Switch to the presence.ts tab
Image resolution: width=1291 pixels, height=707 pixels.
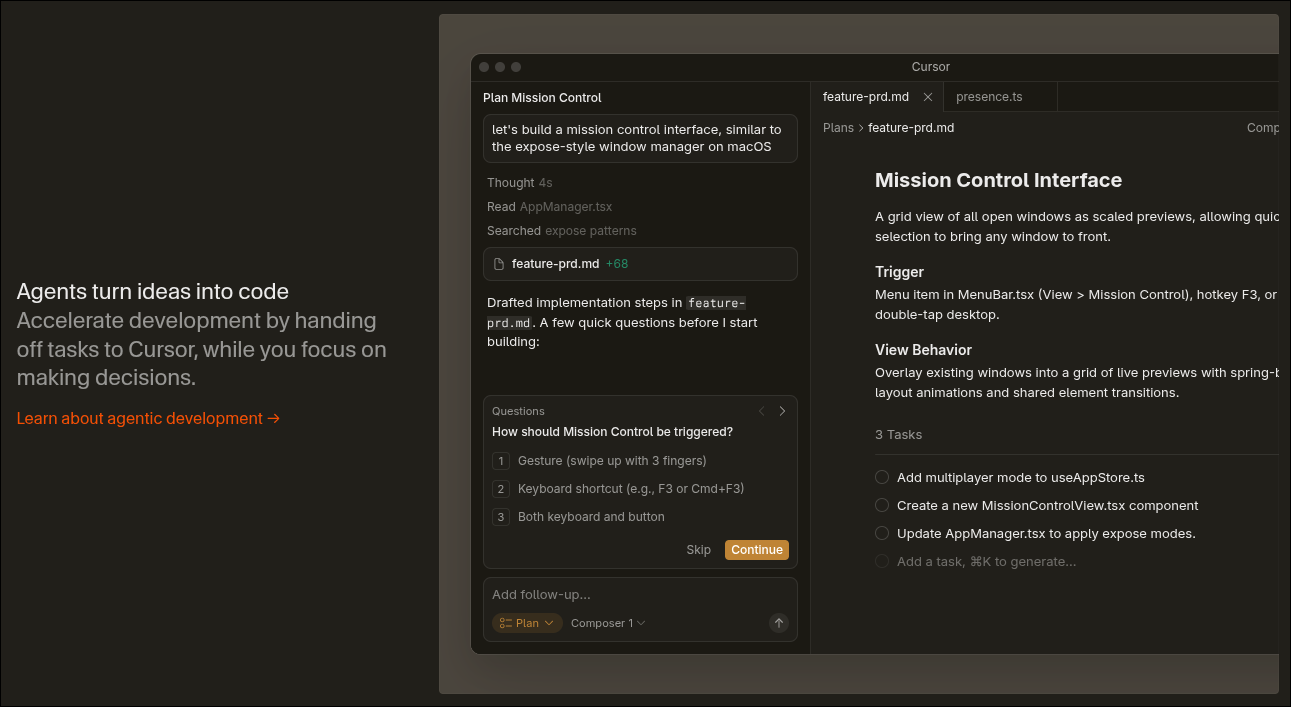pos(988,97)
